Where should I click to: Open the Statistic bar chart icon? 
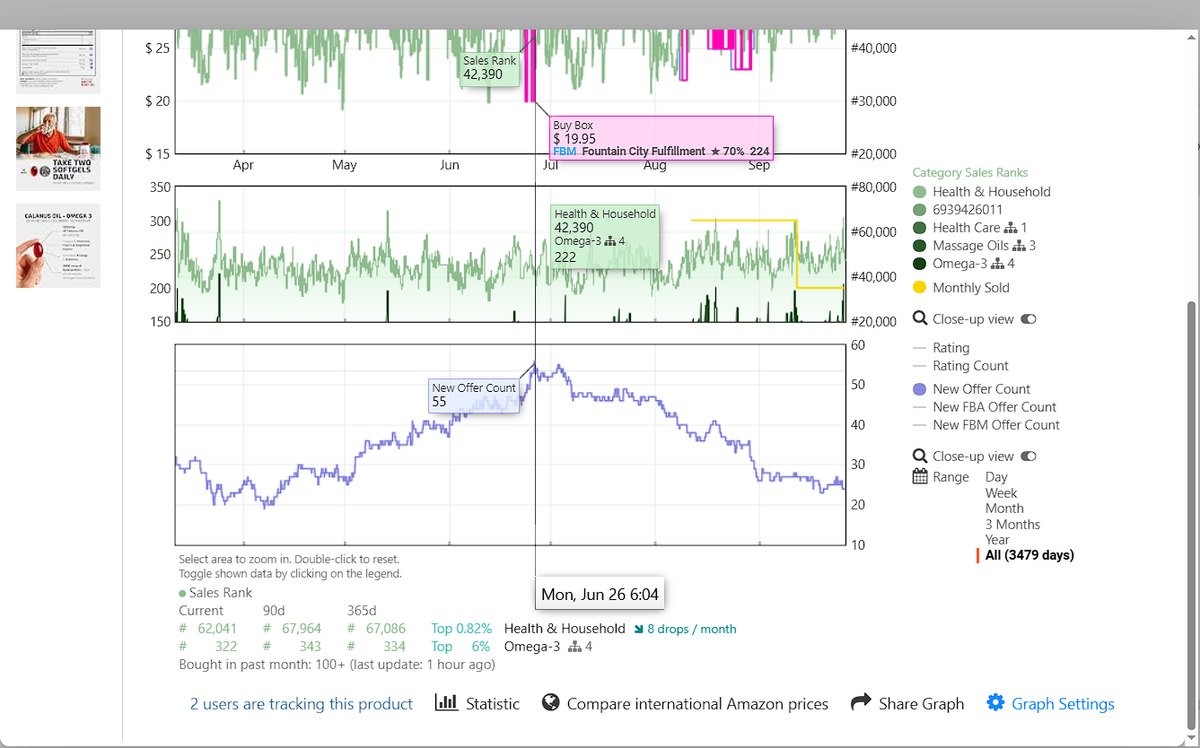point(446,703)
